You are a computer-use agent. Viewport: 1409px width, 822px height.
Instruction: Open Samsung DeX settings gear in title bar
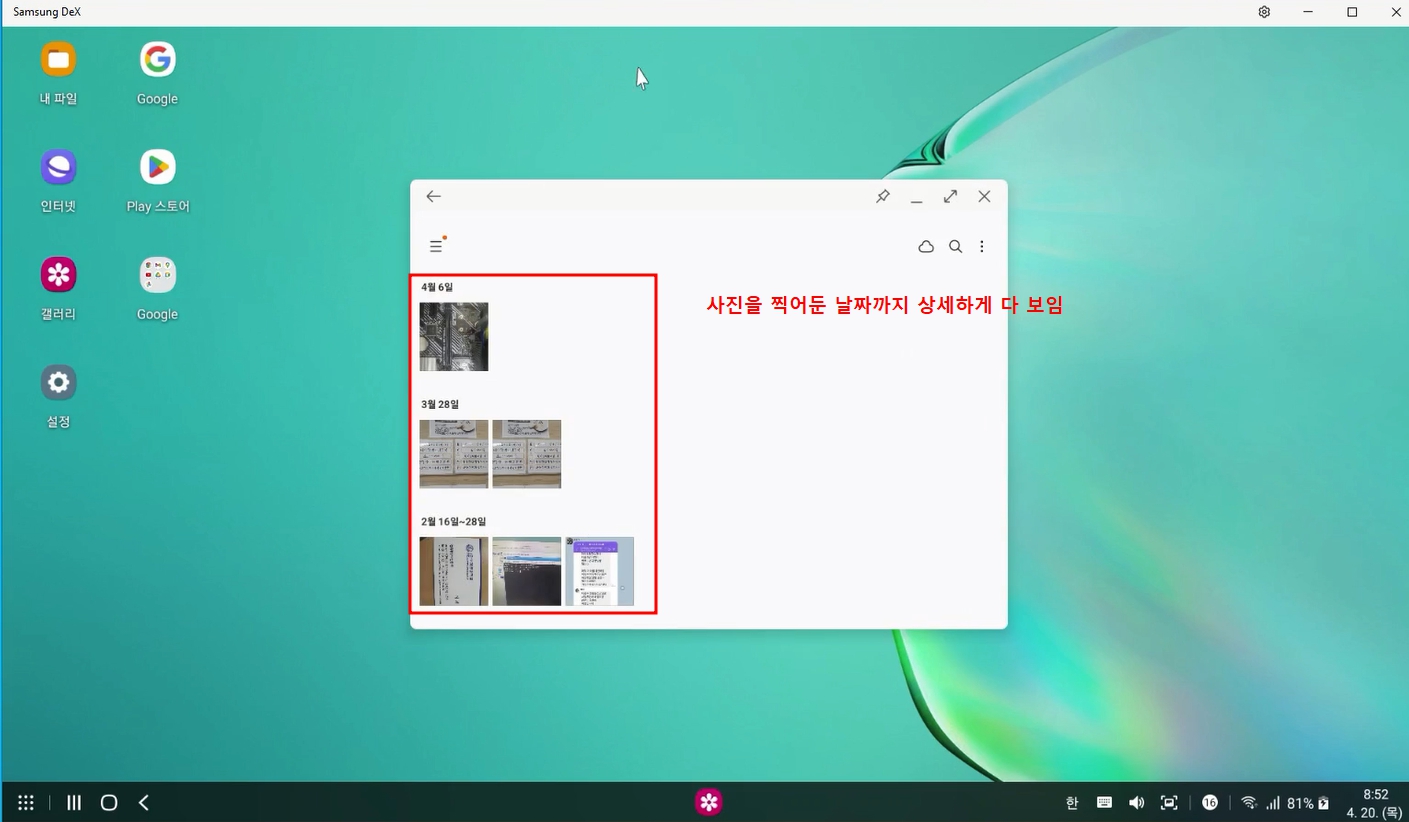point(1264,12)
